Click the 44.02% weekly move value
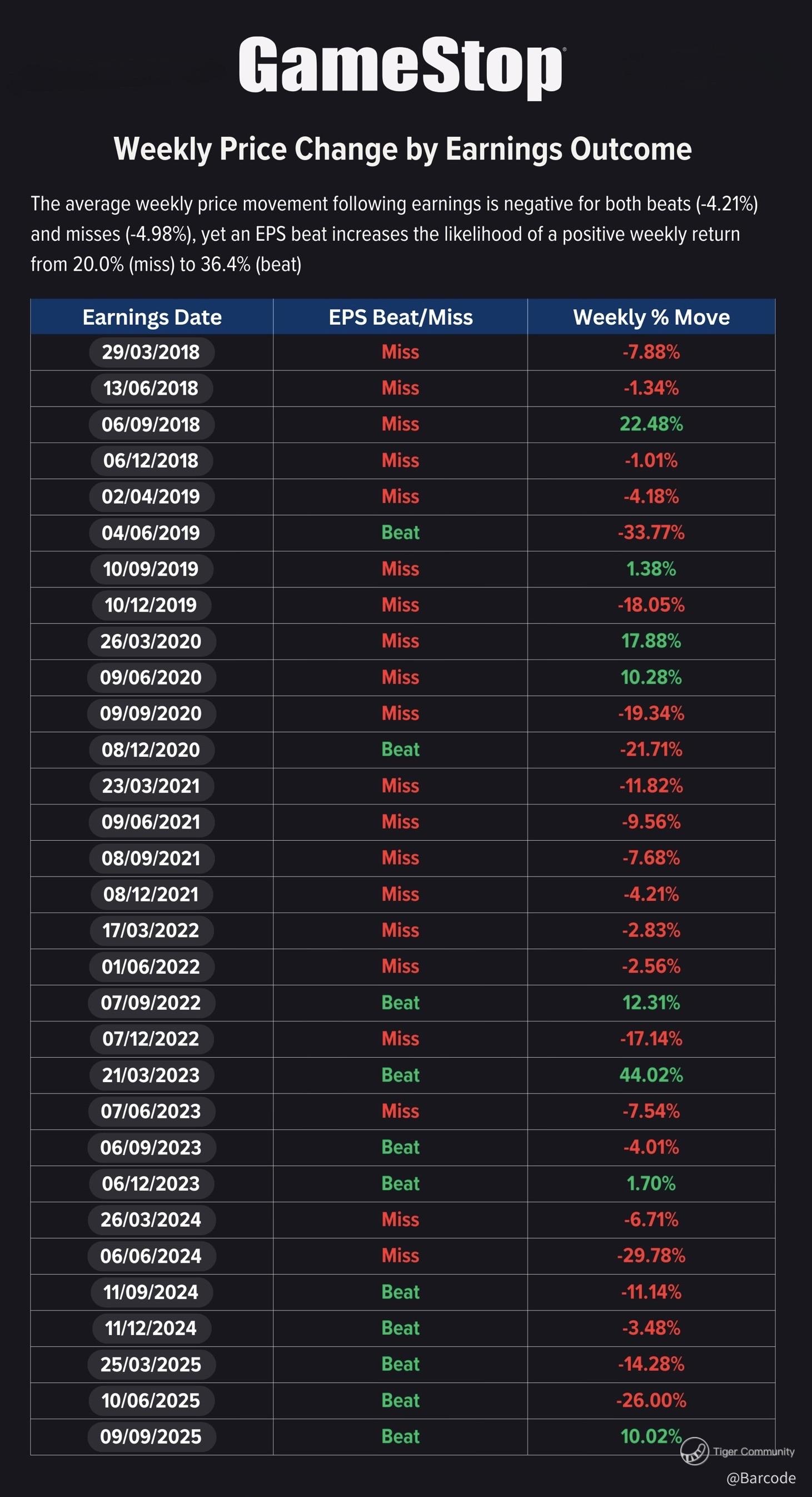 651,1074
